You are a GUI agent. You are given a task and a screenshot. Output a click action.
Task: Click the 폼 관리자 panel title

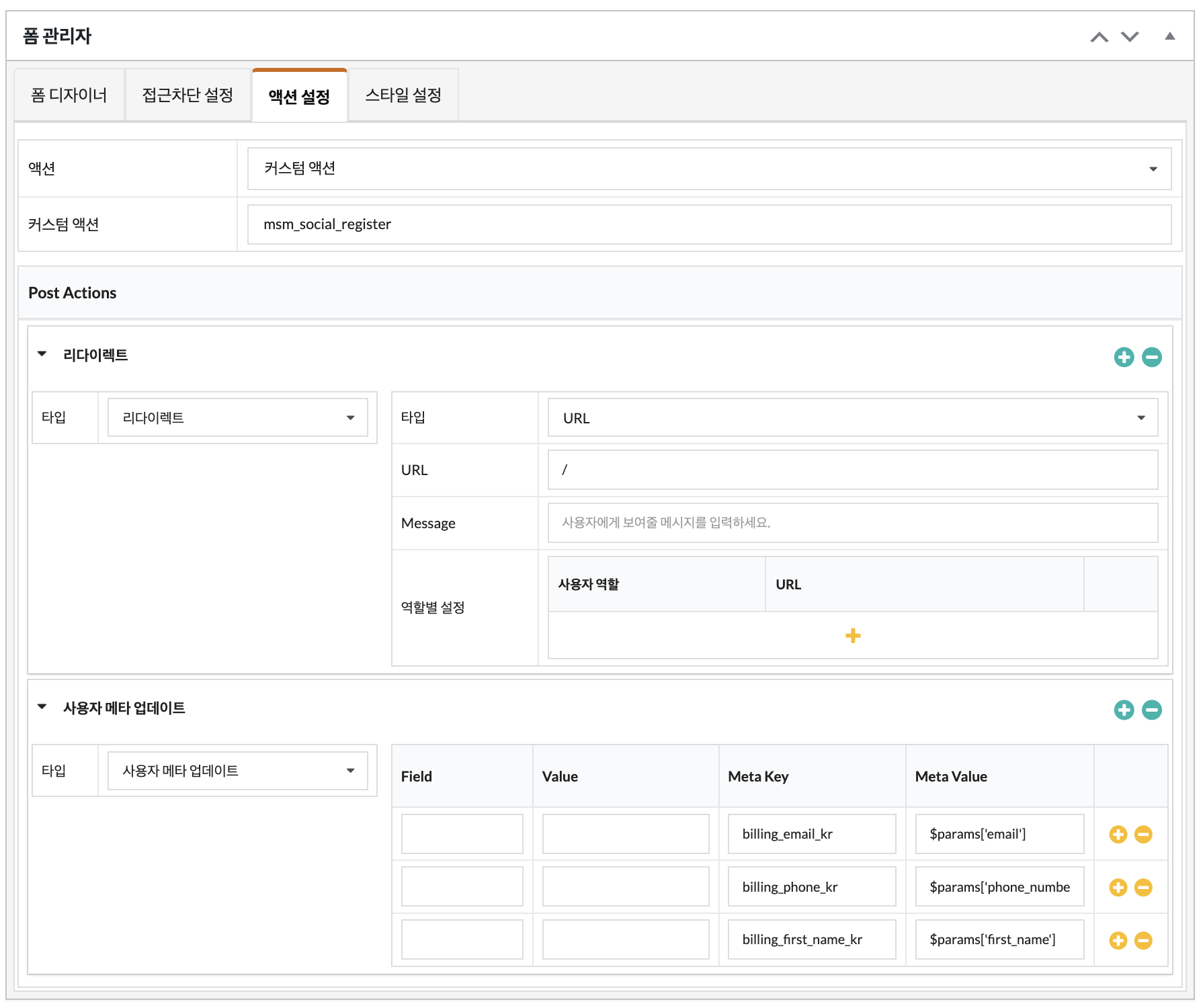tap(57, 36)
